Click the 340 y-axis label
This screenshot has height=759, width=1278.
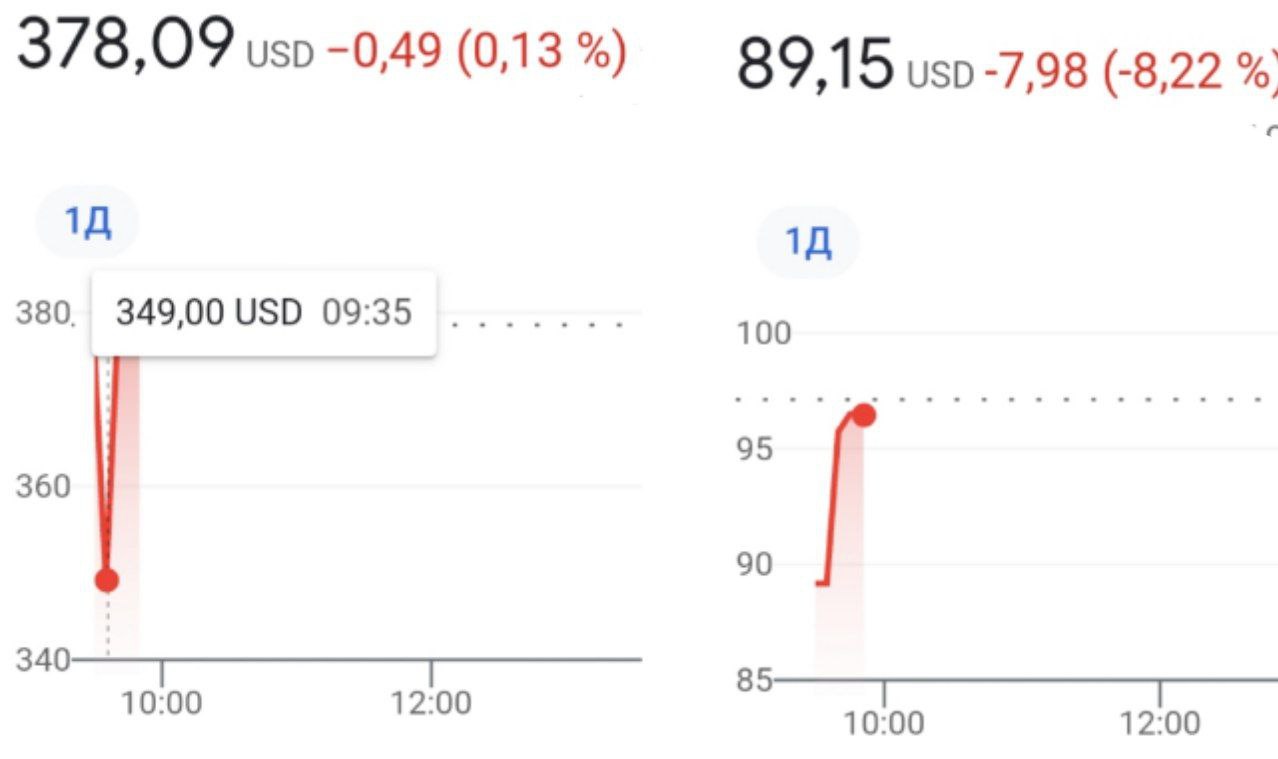click(43, 661)
